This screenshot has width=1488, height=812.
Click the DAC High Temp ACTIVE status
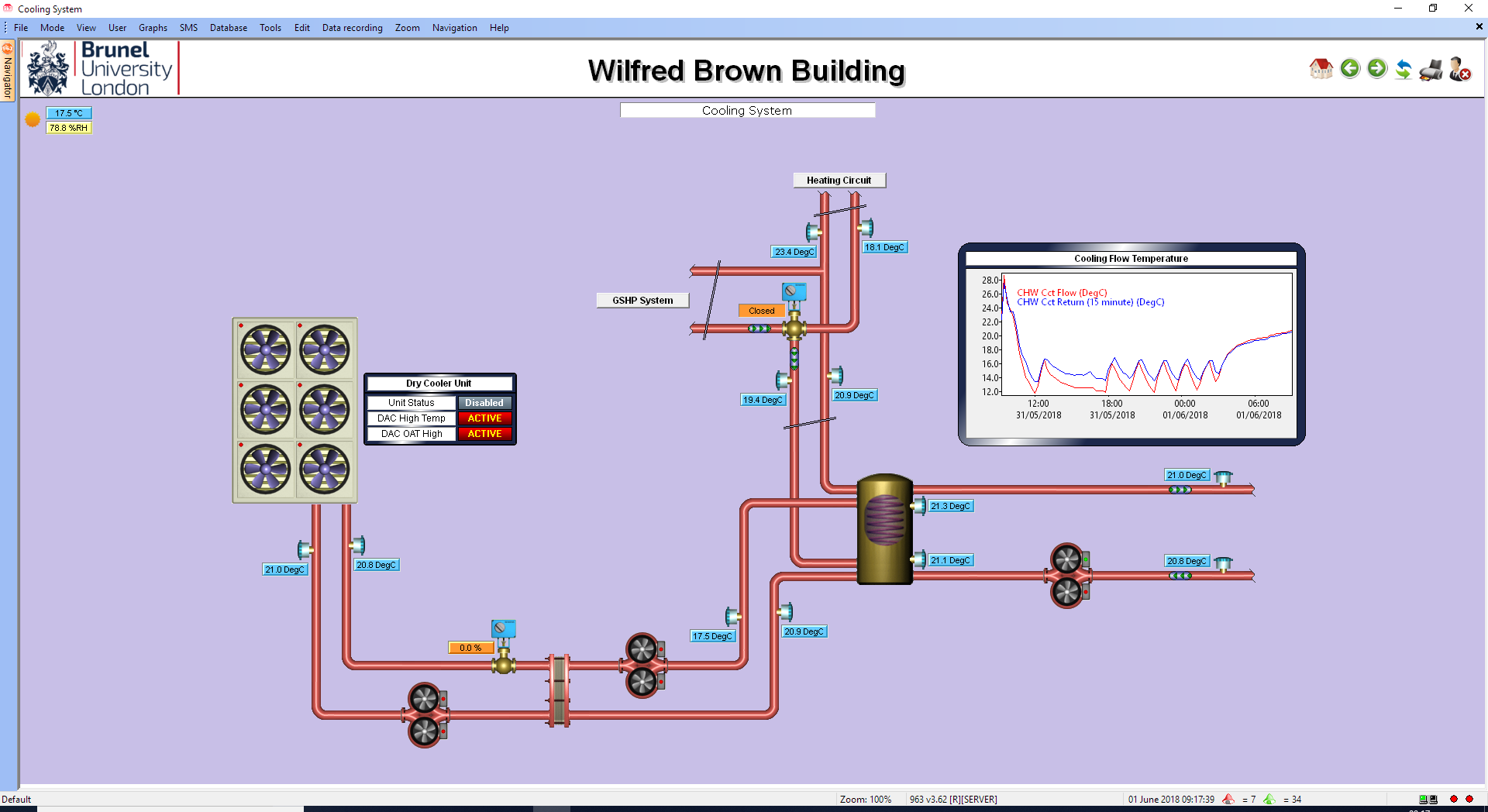(x=484, y=418)
